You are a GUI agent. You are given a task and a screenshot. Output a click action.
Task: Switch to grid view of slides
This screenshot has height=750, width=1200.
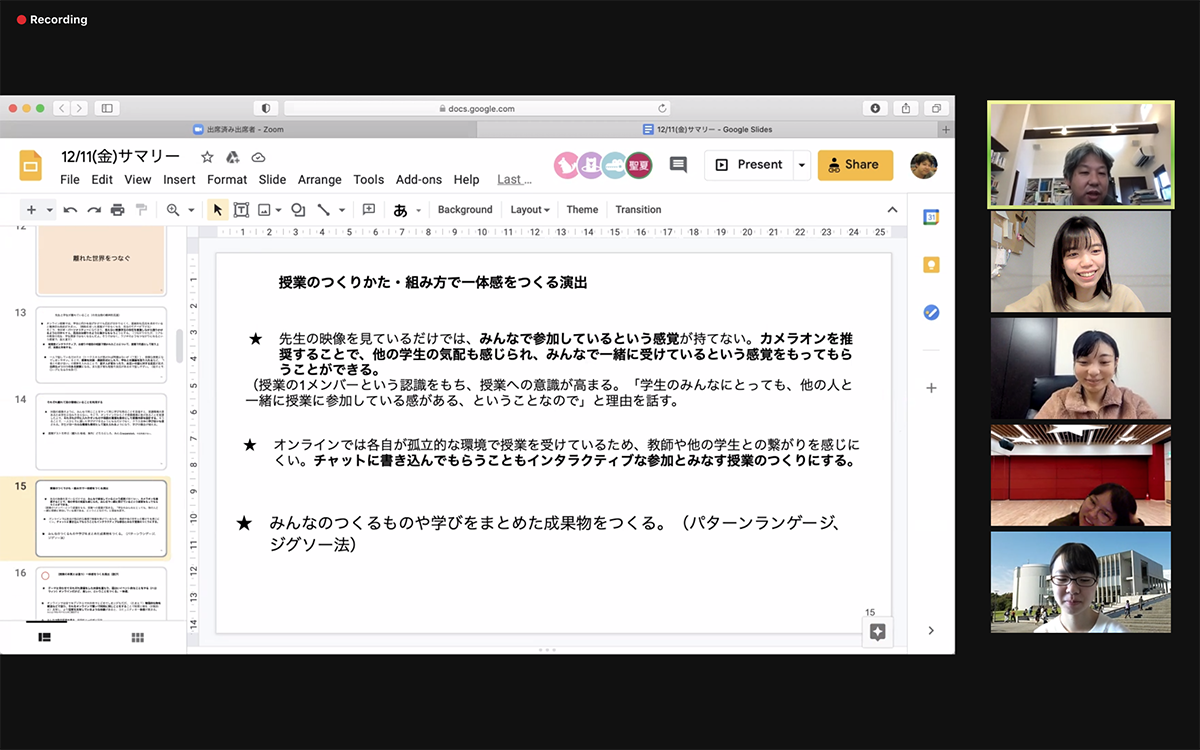coord(137,637)
